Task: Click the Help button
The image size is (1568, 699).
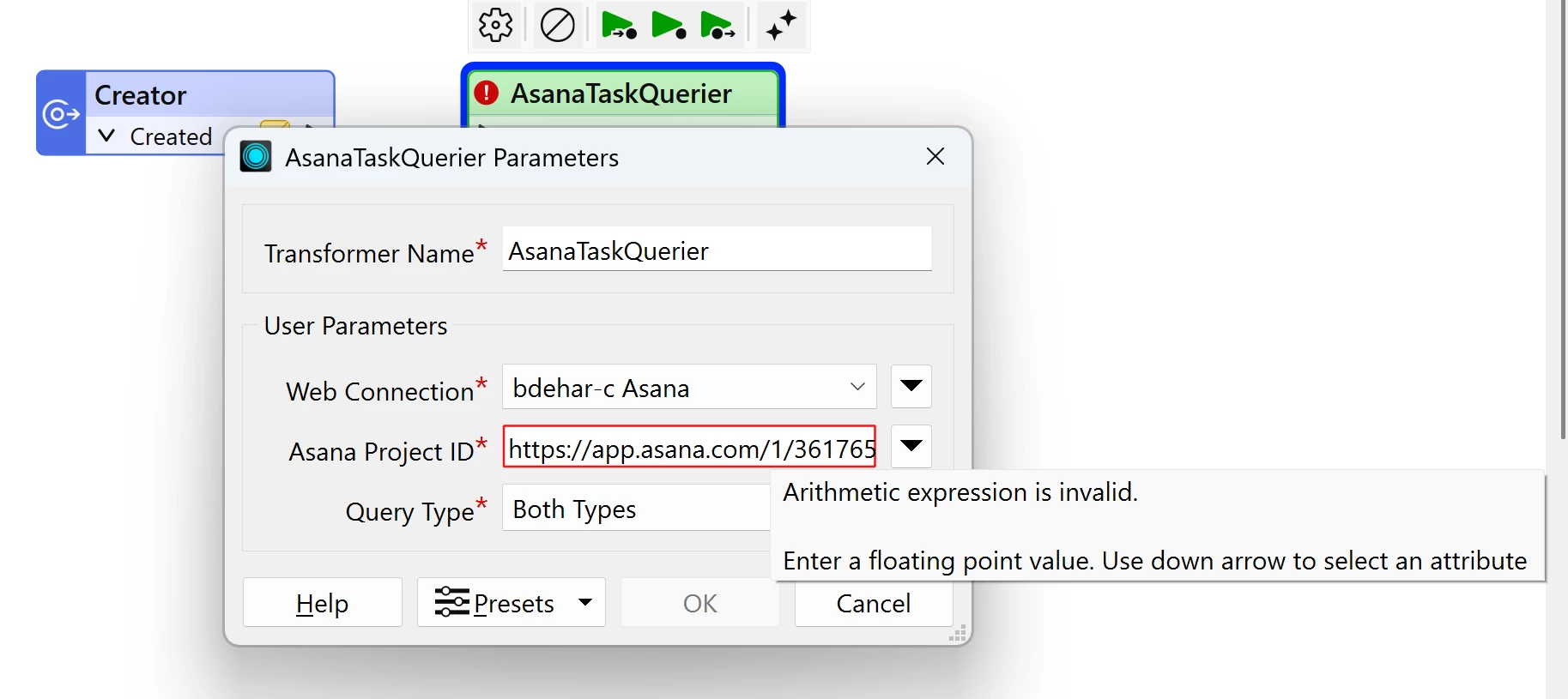Action: coord(323,602)
